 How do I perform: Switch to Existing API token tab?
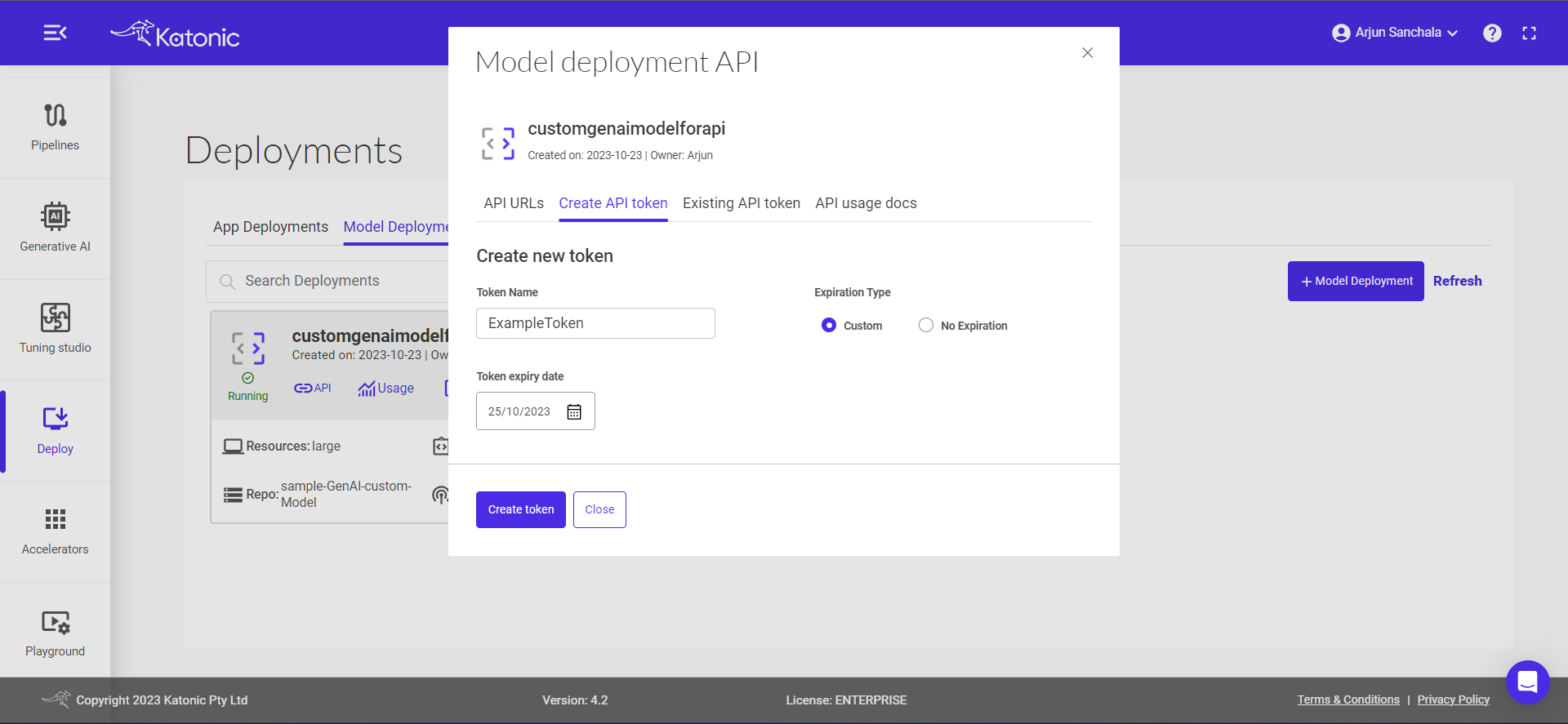[x=742, y=203]
